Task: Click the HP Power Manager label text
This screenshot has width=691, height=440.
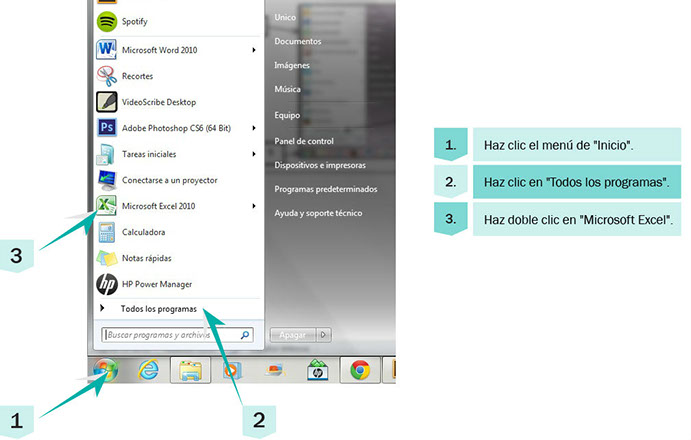Action: click(x=157, y=284)
